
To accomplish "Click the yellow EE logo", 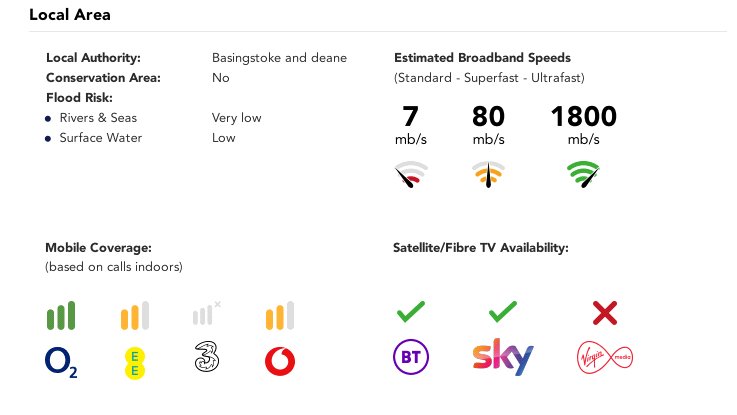I will [x=134, y=363].
